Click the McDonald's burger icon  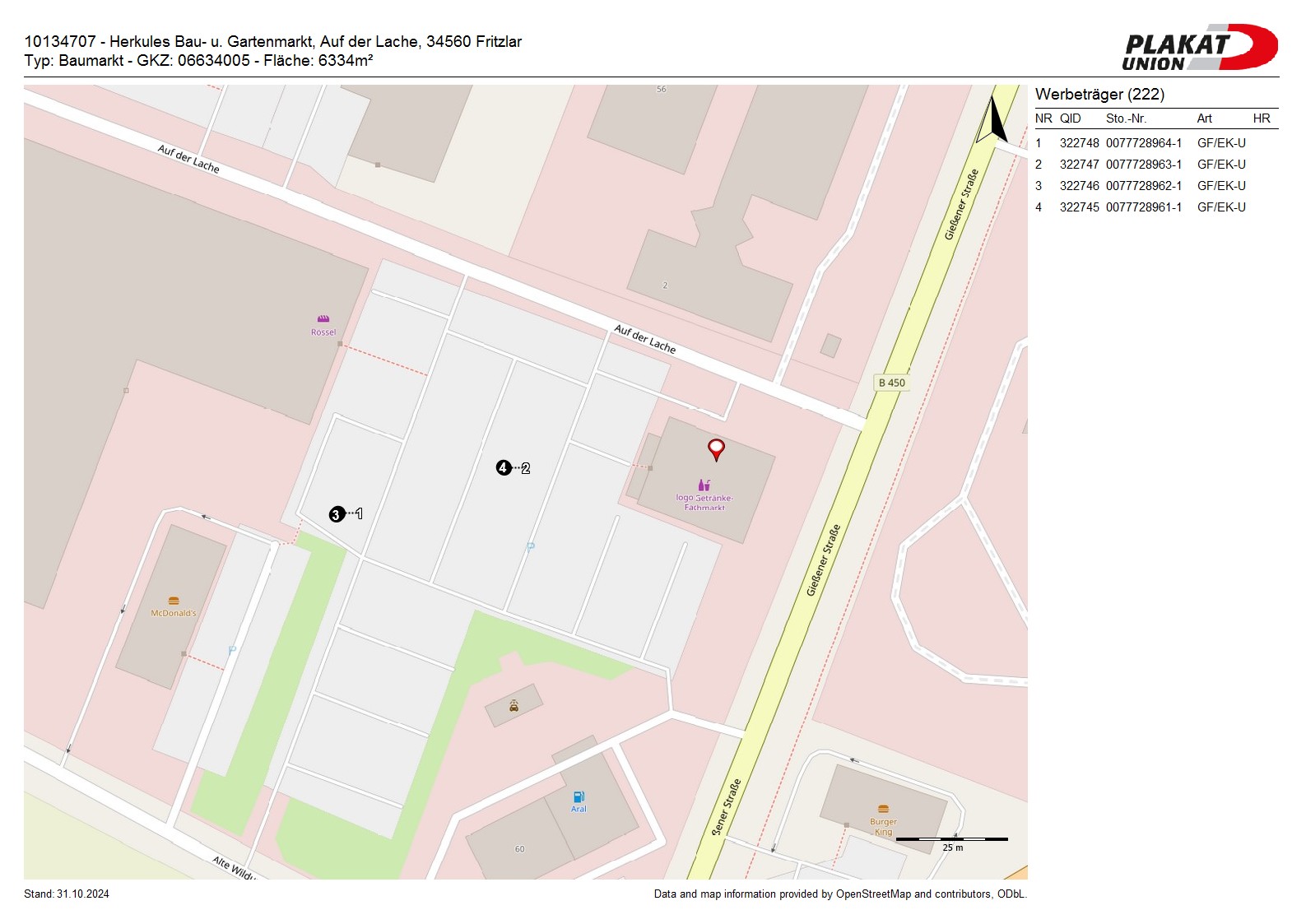[173, 601]
